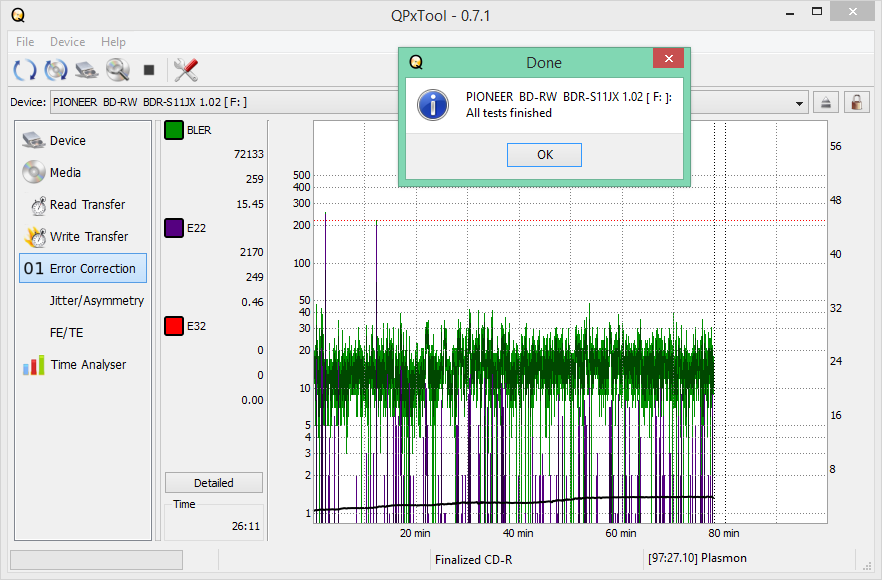Click the rescan devices refresh icon
The image size is (882, 580).
point(25,70)
